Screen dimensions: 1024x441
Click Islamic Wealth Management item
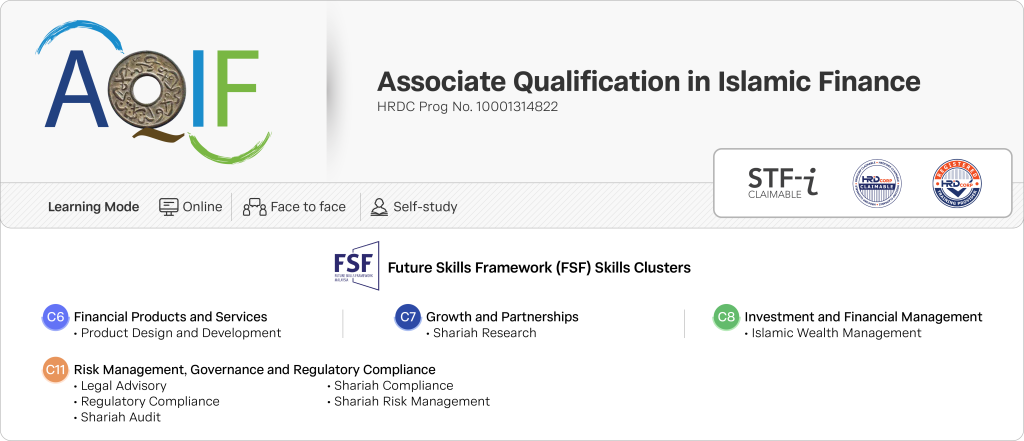836,333
